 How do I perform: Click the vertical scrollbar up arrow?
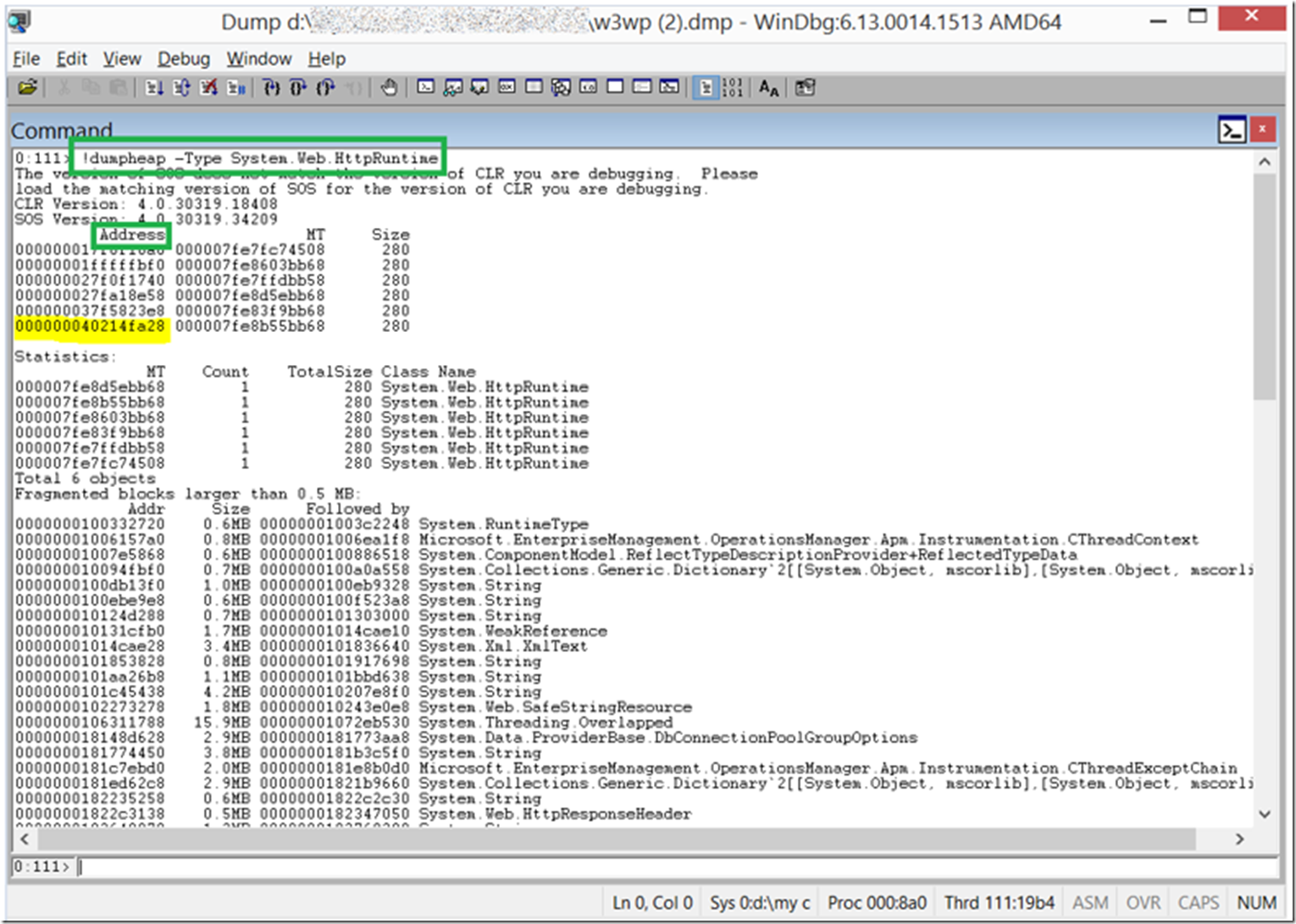[x=1265, y=161]
